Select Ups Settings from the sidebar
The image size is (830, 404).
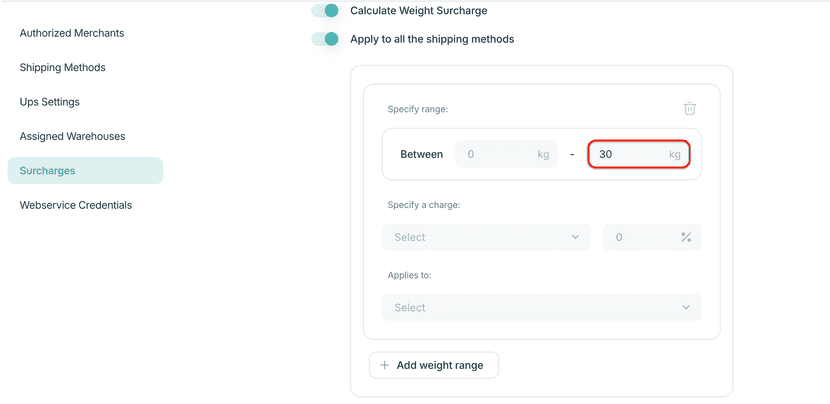coord(50,102)
